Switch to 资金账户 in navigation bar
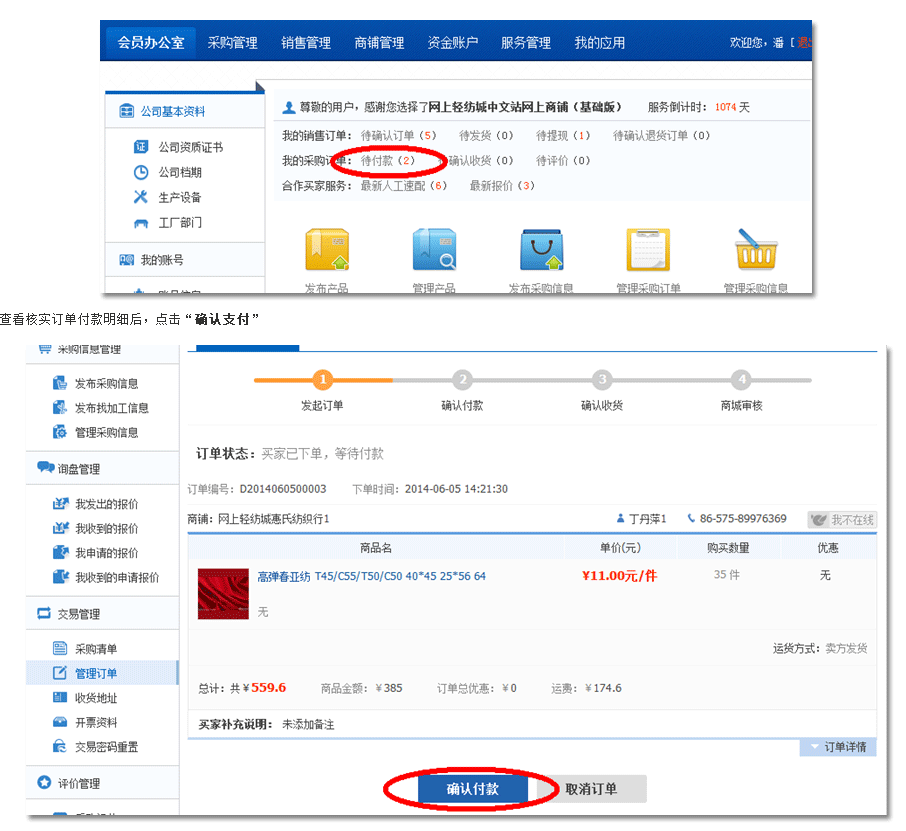The height and width of the screenshot is (831, 906). 453,43
